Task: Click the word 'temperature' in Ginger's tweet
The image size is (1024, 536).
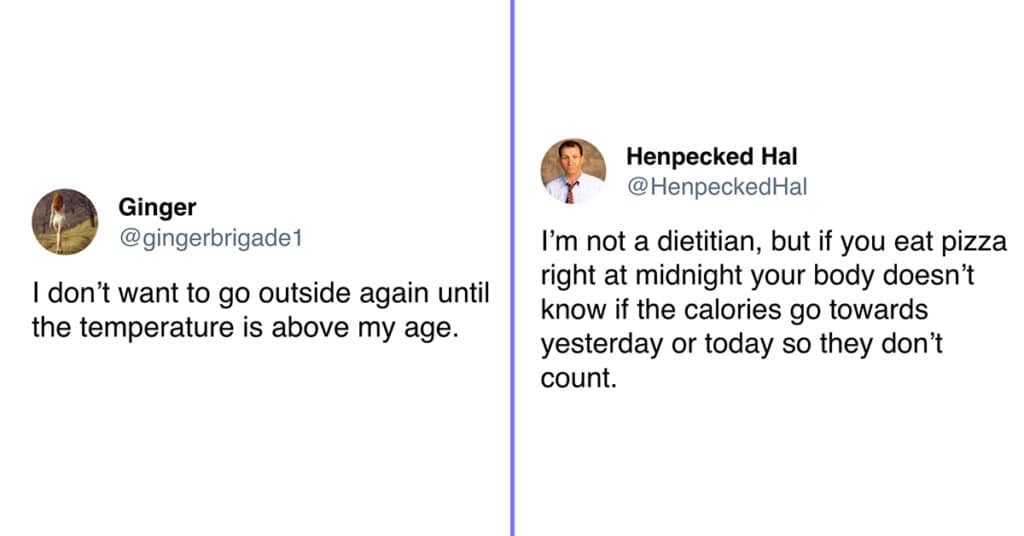Action: (x=157, y=328)
